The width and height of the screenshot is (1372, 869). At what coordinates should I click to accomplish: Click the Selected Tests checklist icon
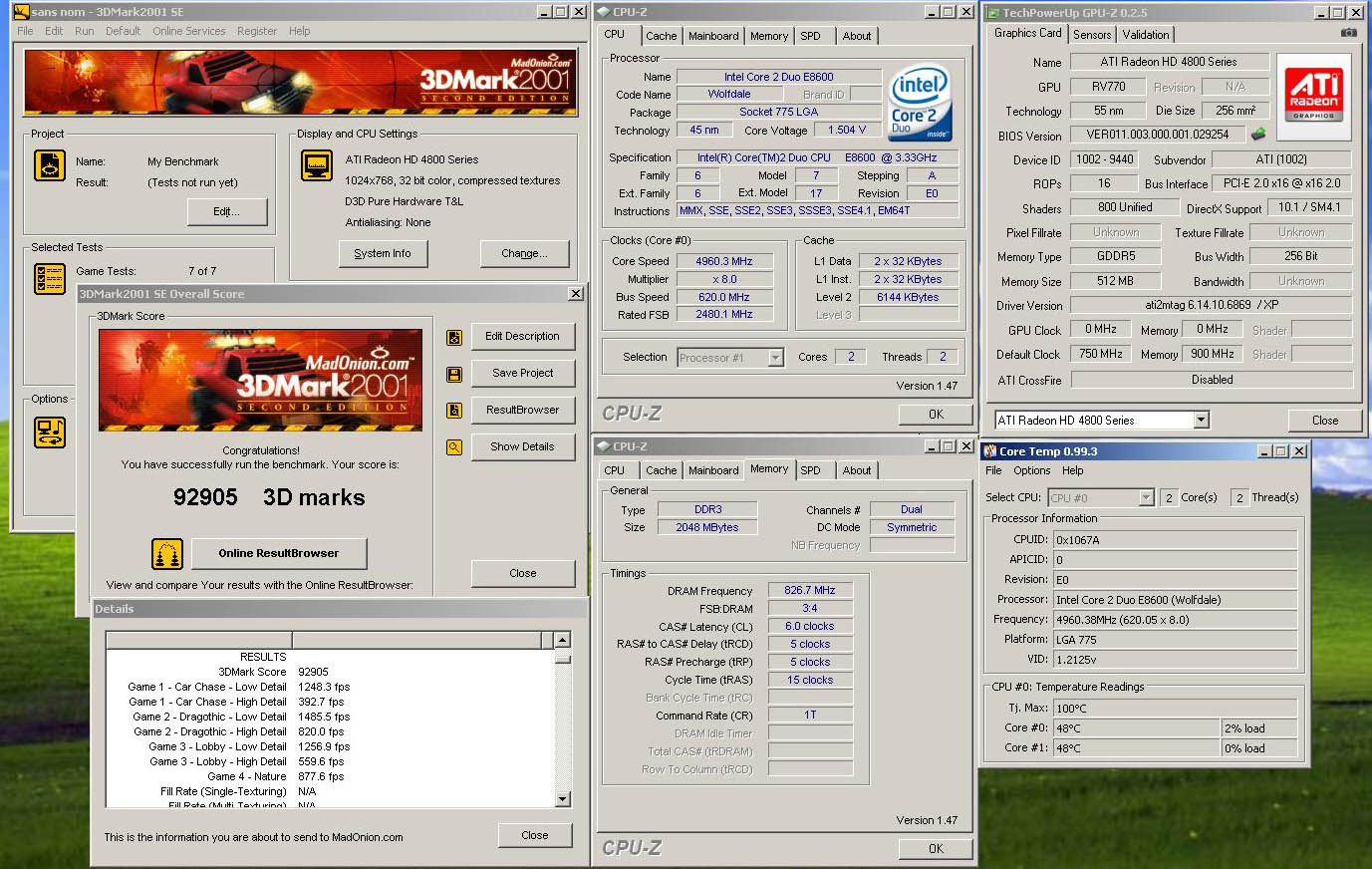coord(50,278)
